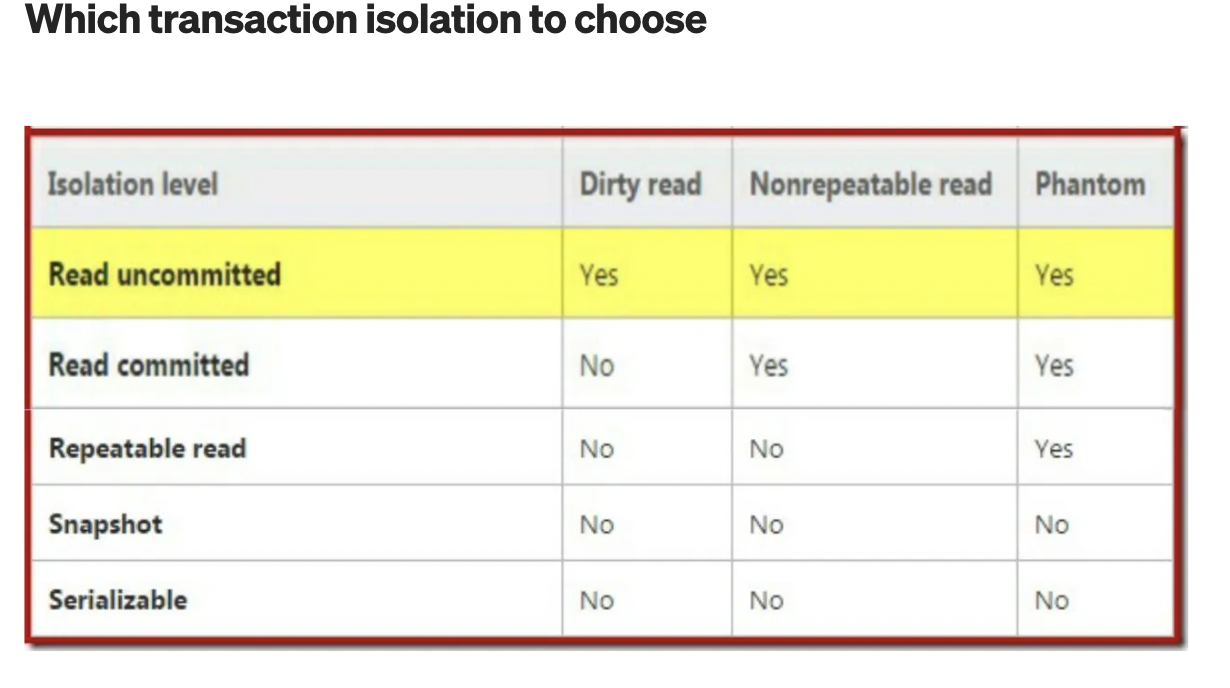Click the "Serializable" row label
This screenshot has height=688, width=1230.
pos(118,600)
